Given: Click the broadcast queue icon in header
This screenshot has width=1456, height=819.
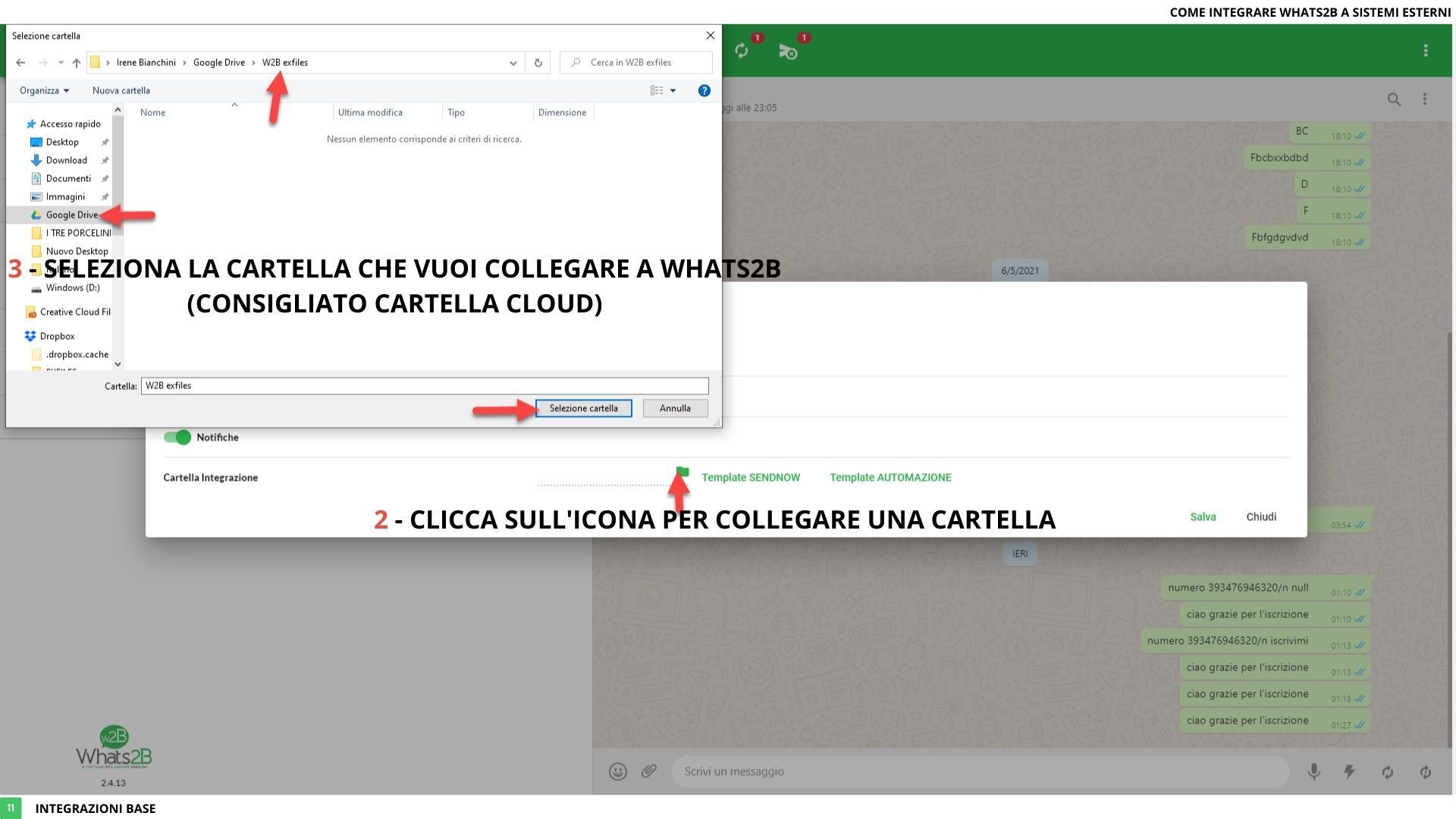Looking at the screenshot, I should click(x=788, y=51).
